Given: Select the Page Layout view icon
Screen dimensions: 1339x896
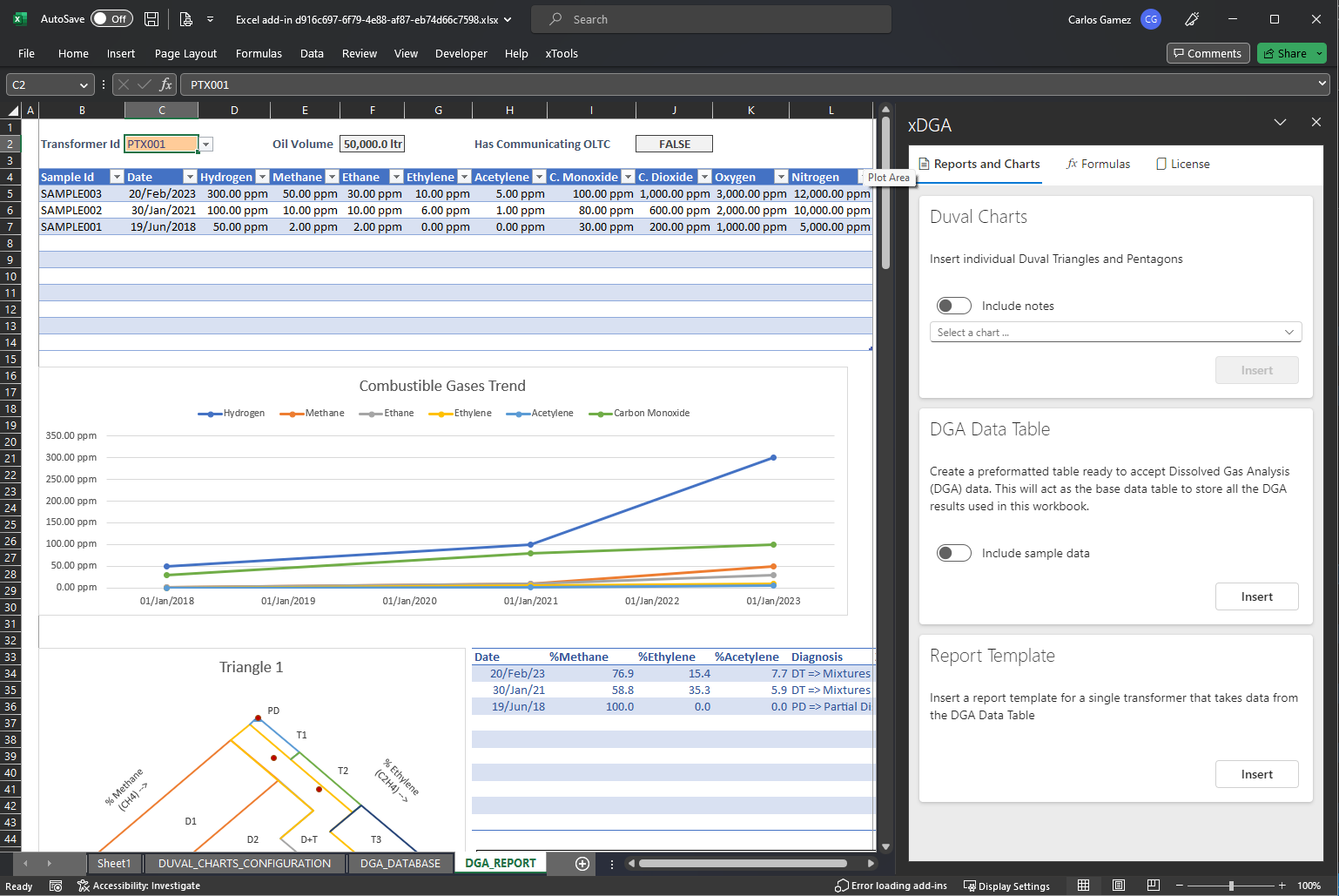Looking at the screenshot, I should click(x=1119, y=886).
